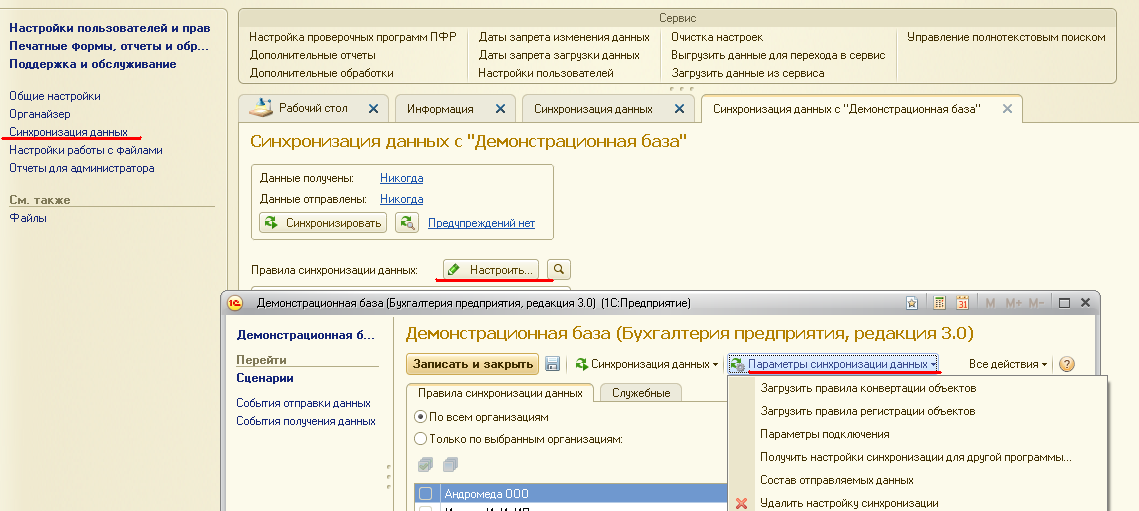Choose Загрузить правила конвертации объектов
The width and height of the screenshot is (1139, 511).
click(868, 388)
